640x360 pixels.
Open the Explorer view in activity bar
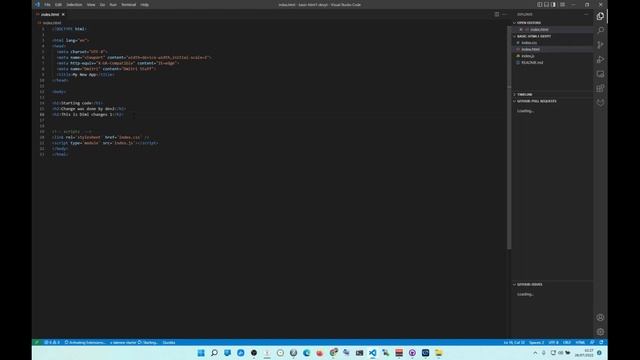(x=600, y=16)
